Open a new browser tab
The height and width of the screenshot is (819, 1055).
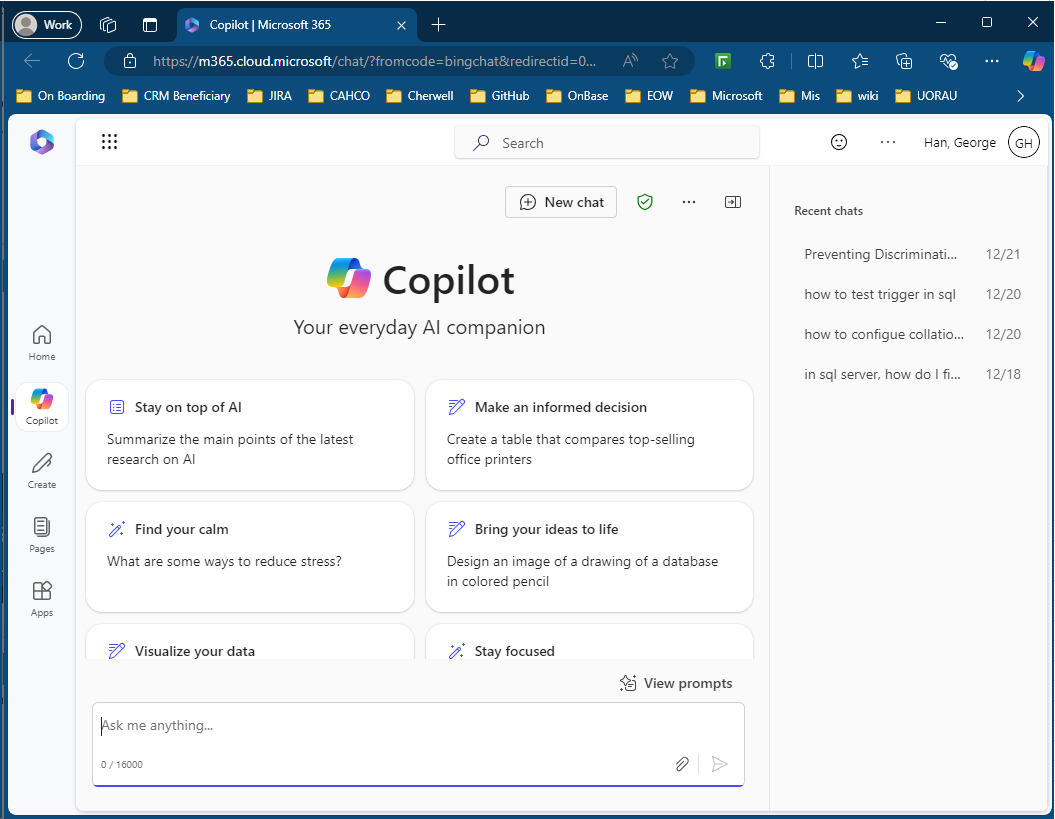438,25
